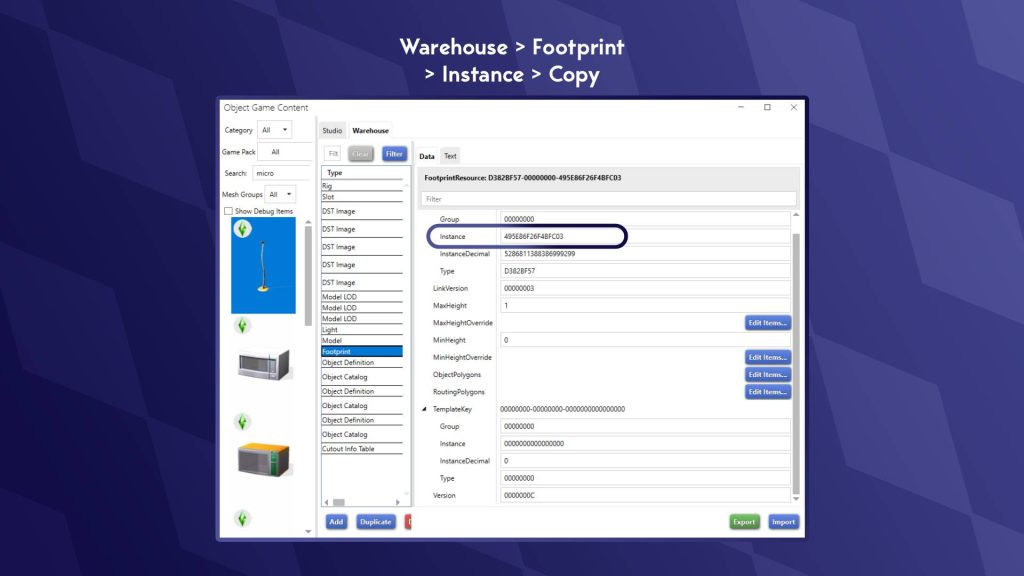Select the orange-top microwave thumbnail
The width and height of the screenshot is (1024, 576).
click(x=264, y=459)
